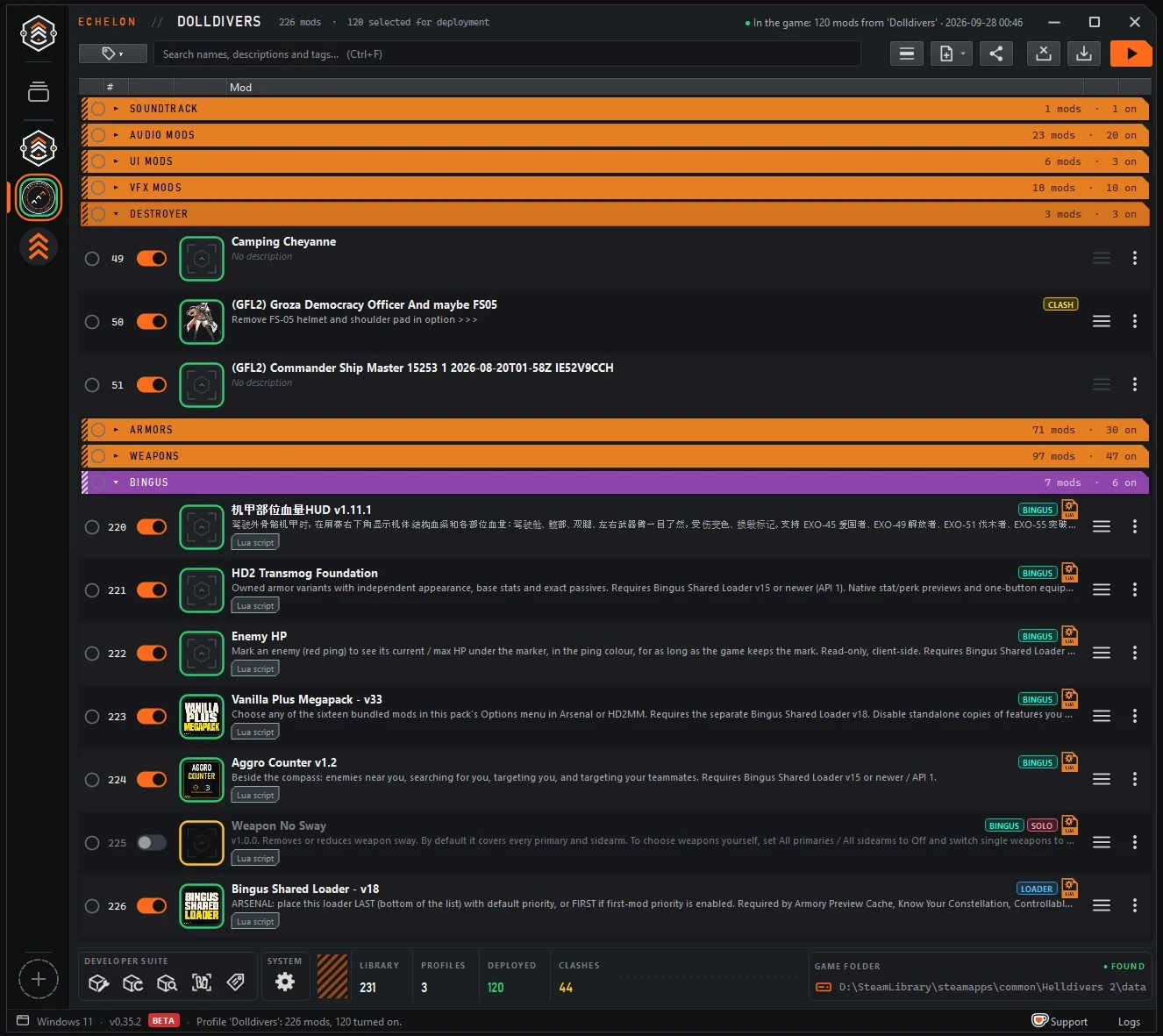Open the bracket scan tool in Developer Suite
The height and width of the screenshot is (1036, 1163).
point(201,982)
